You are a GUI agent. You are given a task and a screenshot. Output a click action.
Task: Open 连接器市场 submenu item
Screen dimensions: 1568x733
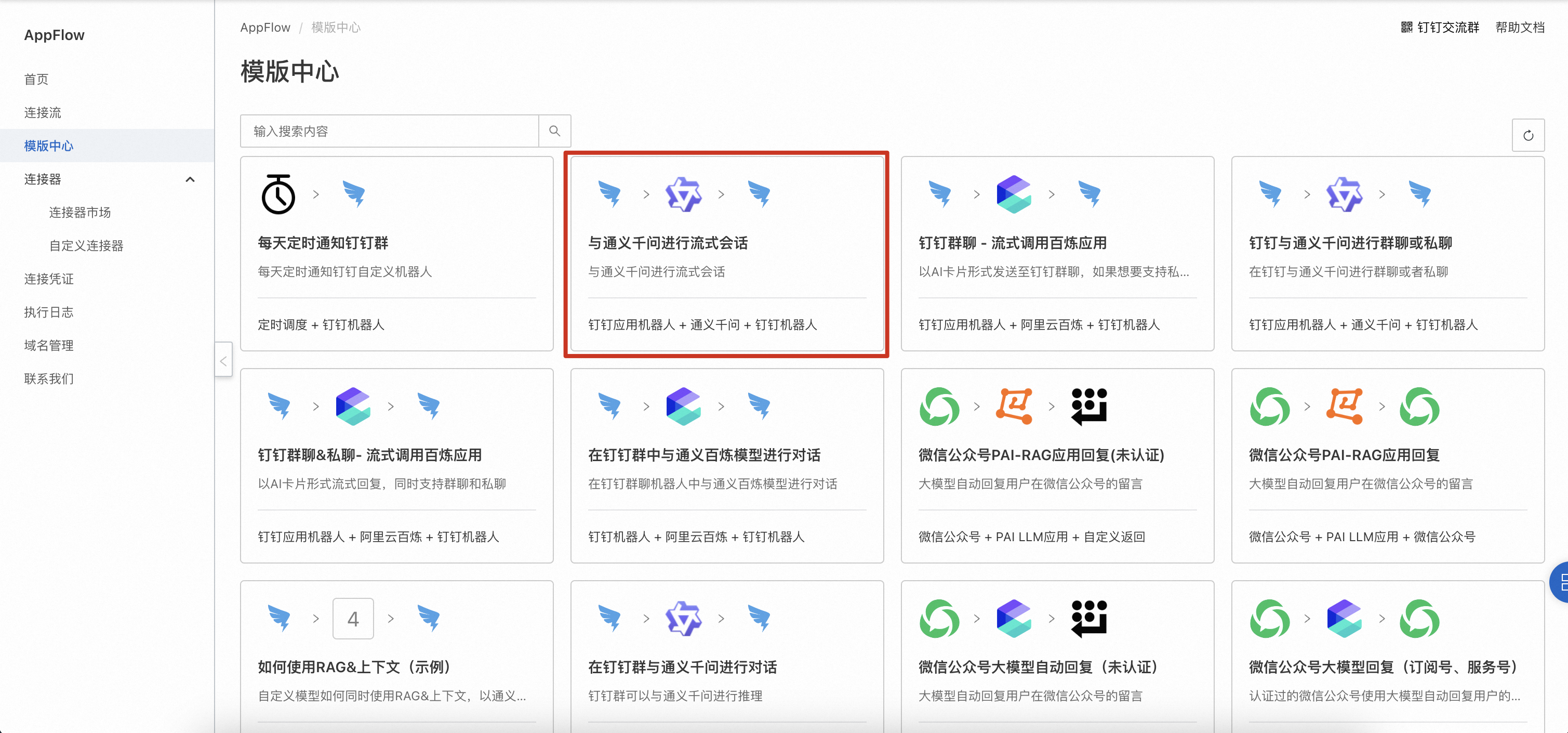[79, 213]
